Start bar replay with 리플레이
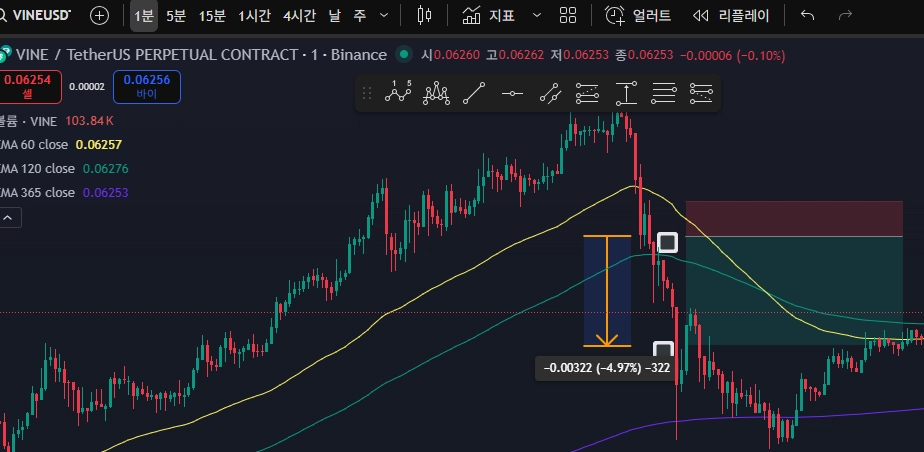 pos(731,15)
